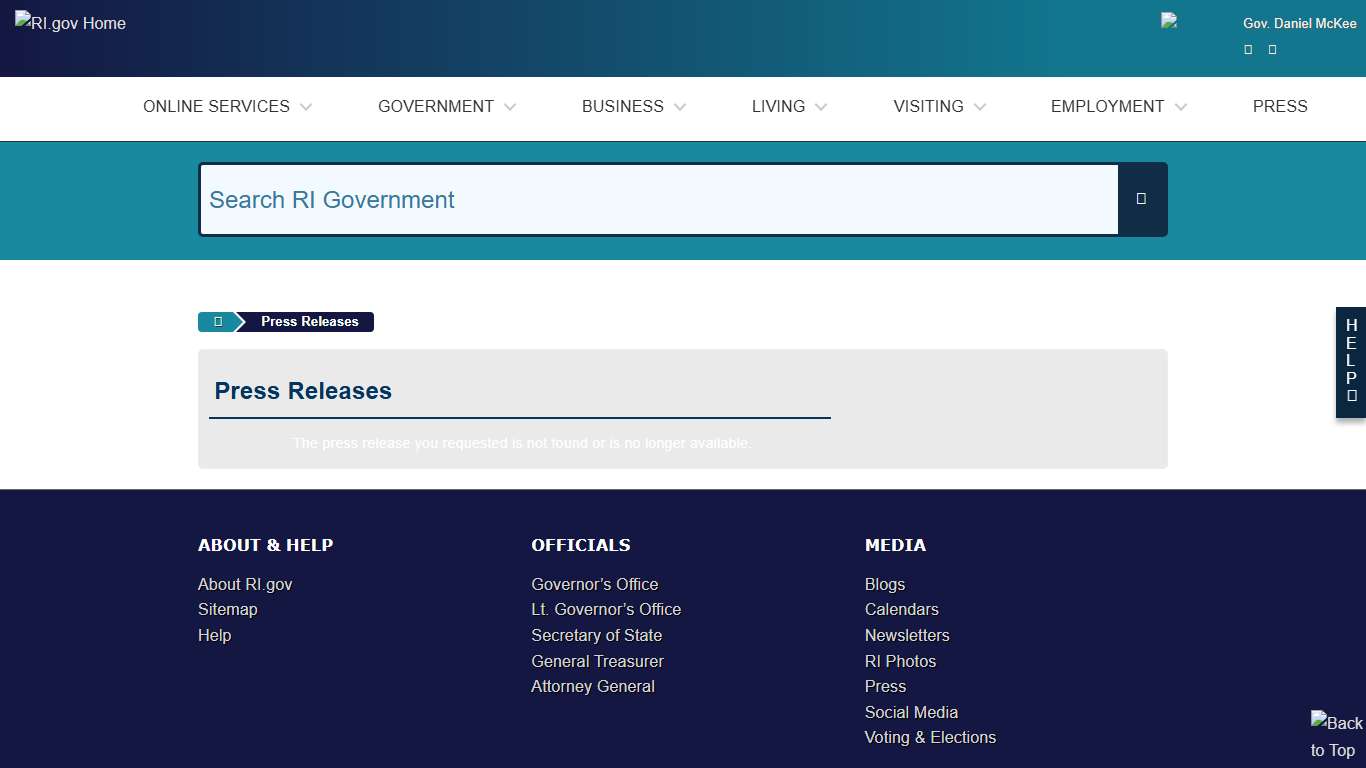Click the first social media icon under Gov. McKee
This screenshot has height=768, width=1366.
[1247, 49]
